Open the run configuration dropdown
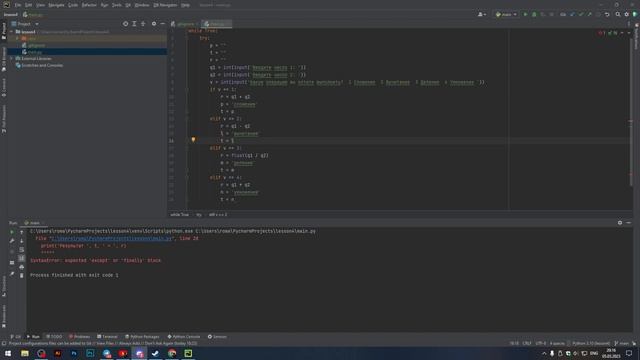640x360 pixels. point(506,14)
